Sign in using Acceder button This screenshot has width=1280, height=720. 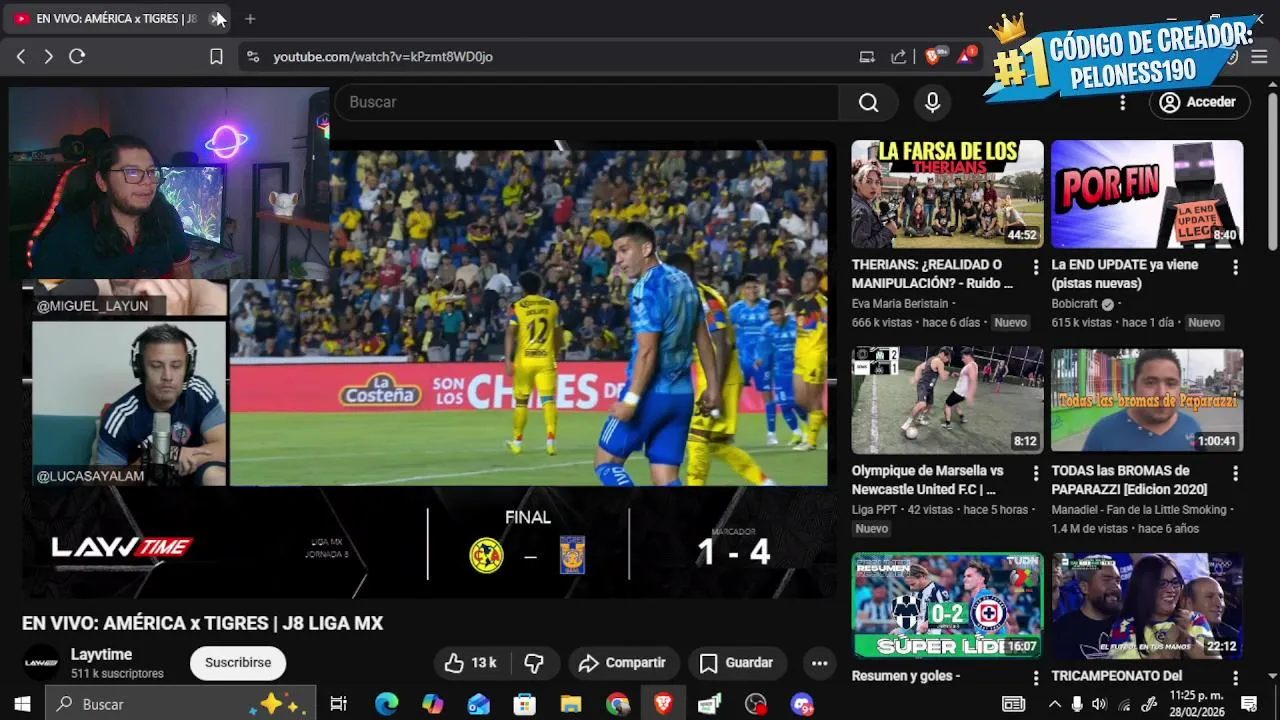pos(1198,102)
